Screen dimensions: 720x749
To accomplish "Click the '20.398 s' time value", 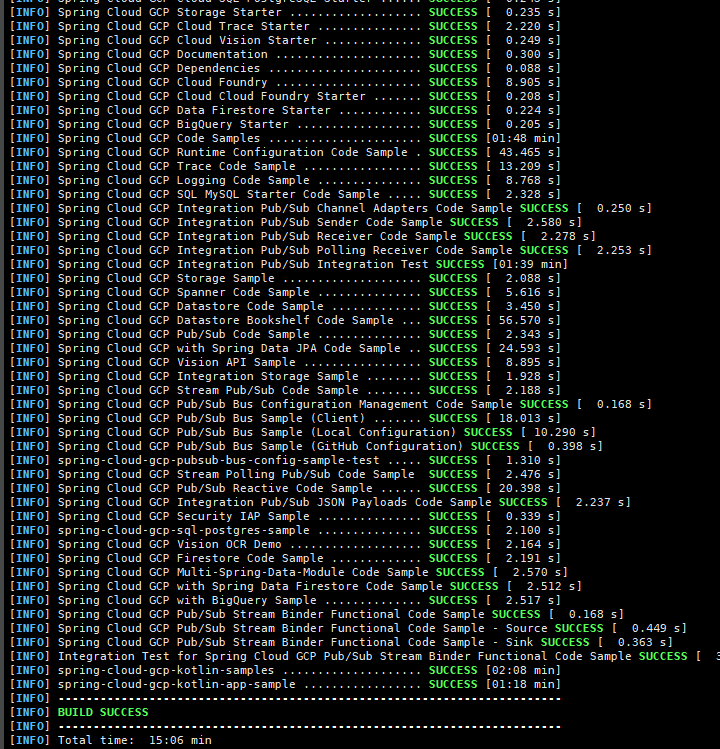I will coord(526,489).
